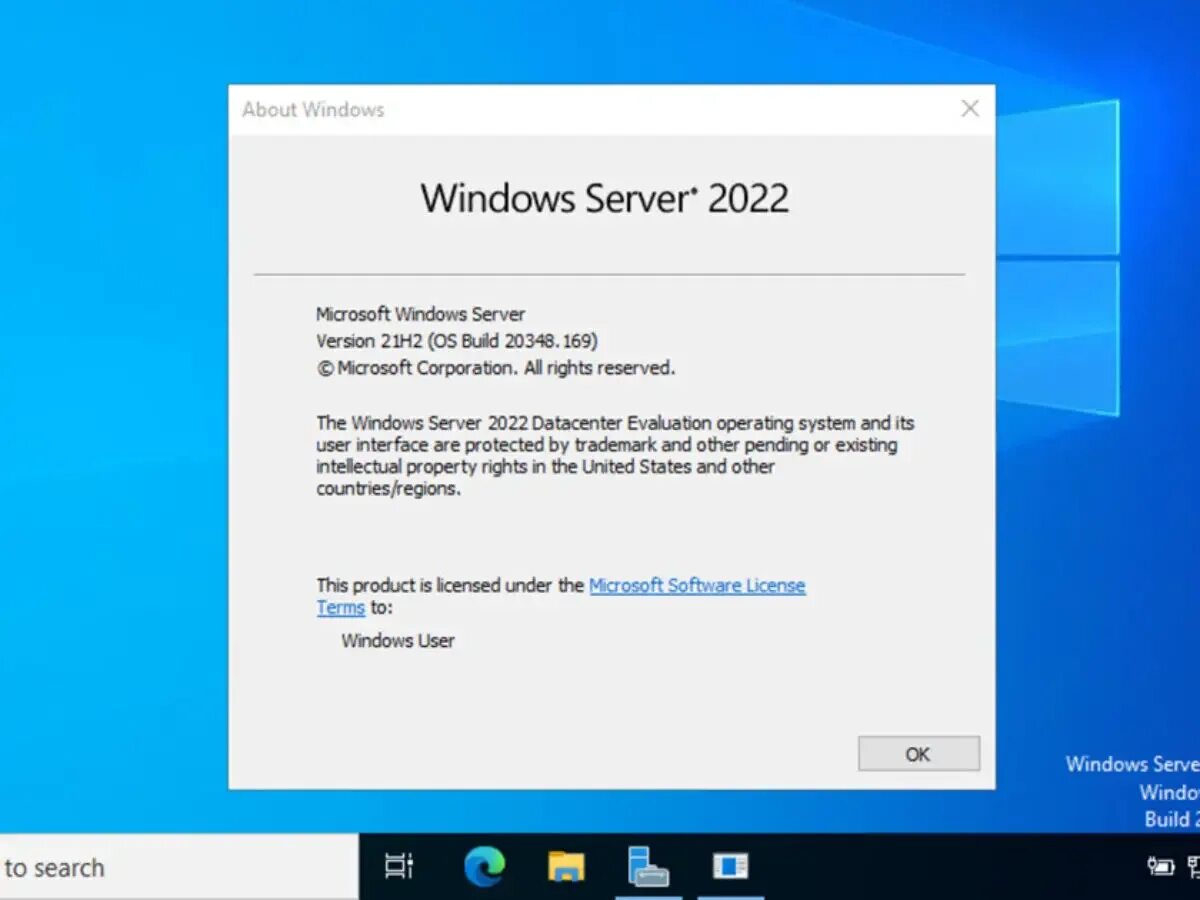The width and height of the screenshot is (1200, 900).
Task: Click the About Windows title text
Action: [313, 110]
